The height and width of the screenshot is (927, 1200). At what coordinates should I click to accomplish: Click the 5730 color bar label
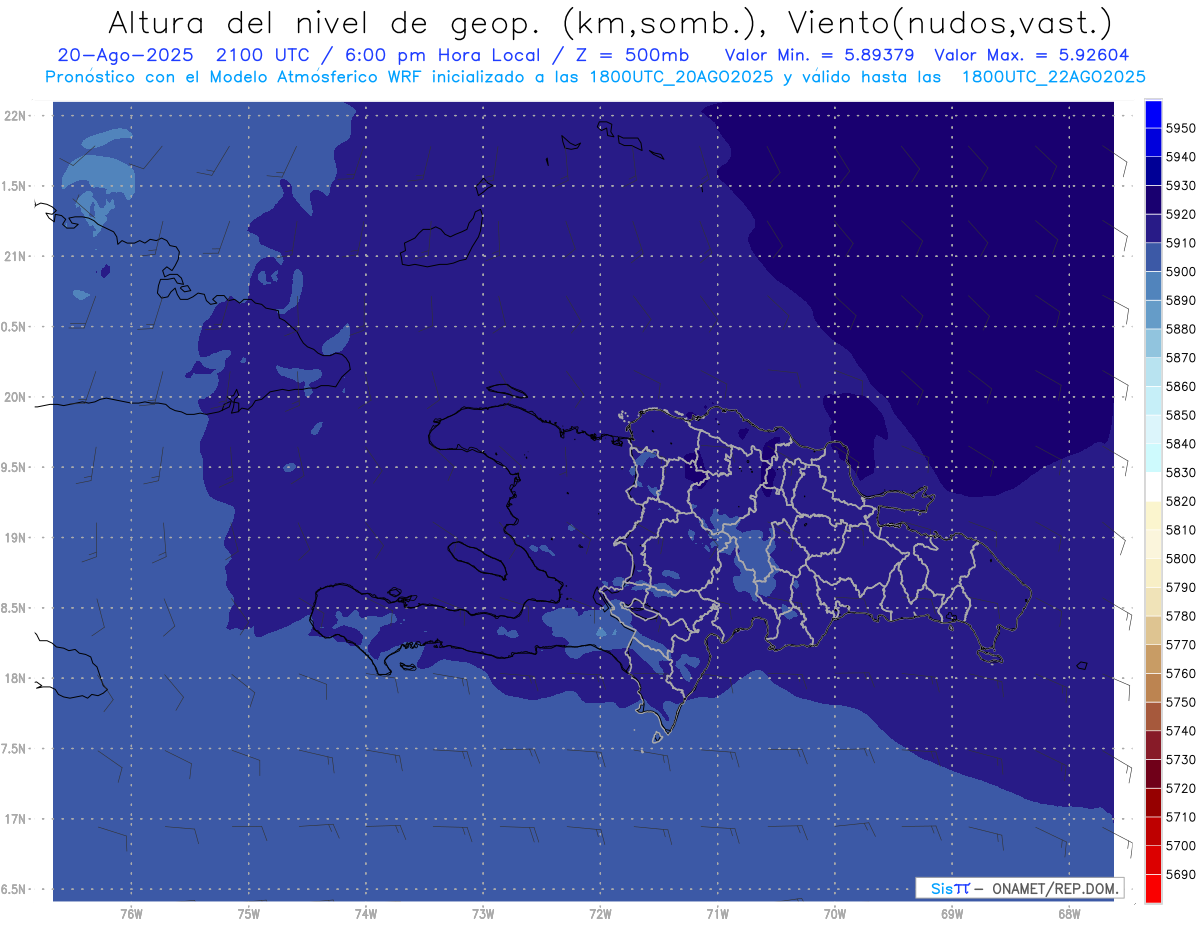click(x=1181, y=759)
